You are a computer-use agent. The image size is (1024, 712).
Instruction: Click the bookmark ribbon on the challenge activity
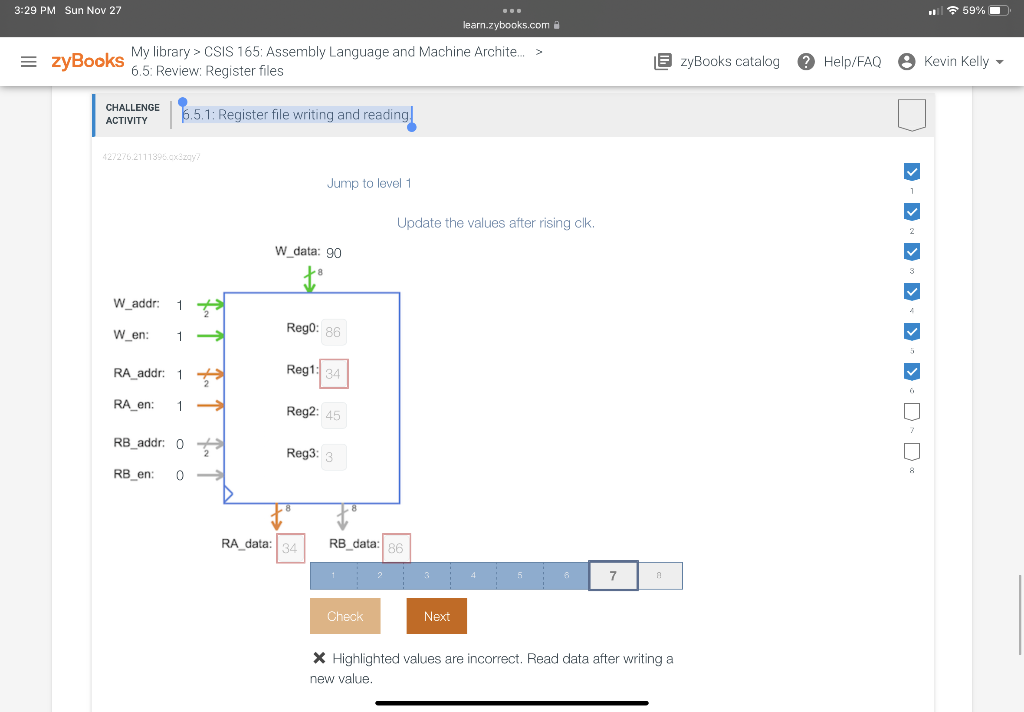coord(911,114)
